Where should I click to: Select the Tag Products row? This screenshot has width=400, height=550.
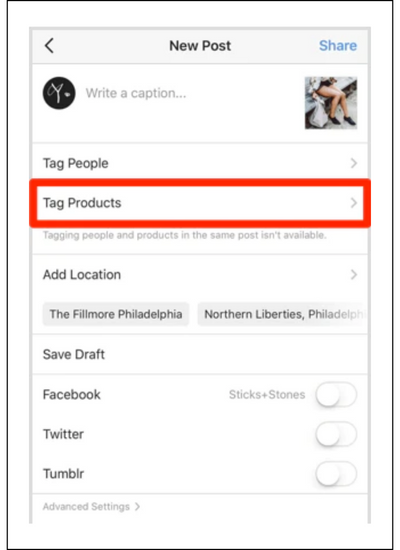[x=200, y=203]
